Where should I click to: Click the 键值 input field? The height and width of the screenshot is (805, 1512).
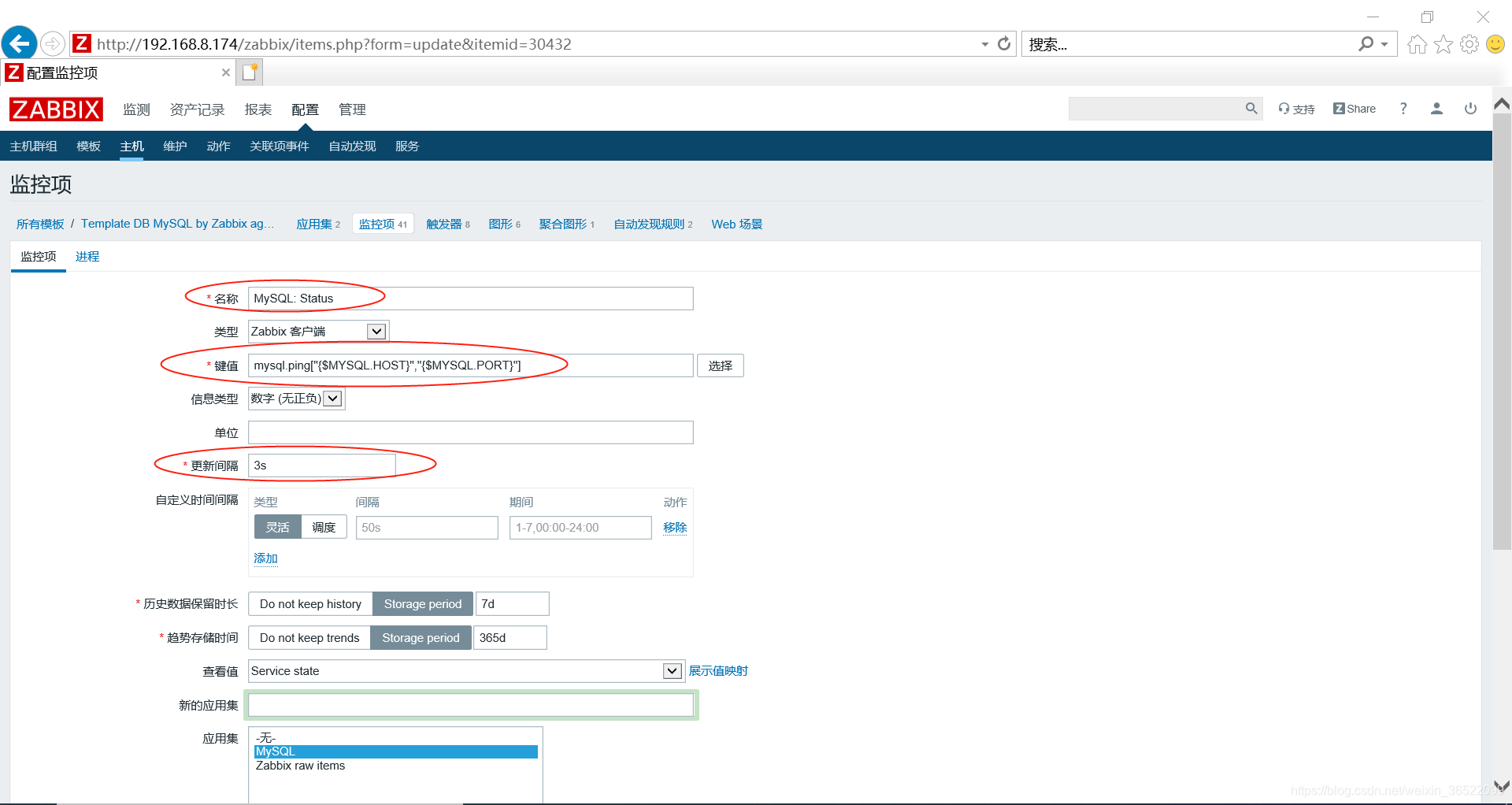[470, 365]
